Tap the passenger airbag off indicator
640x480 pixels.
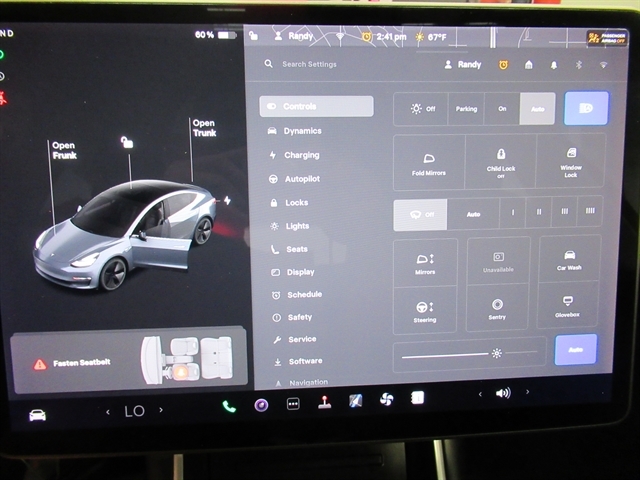point(606,38)
